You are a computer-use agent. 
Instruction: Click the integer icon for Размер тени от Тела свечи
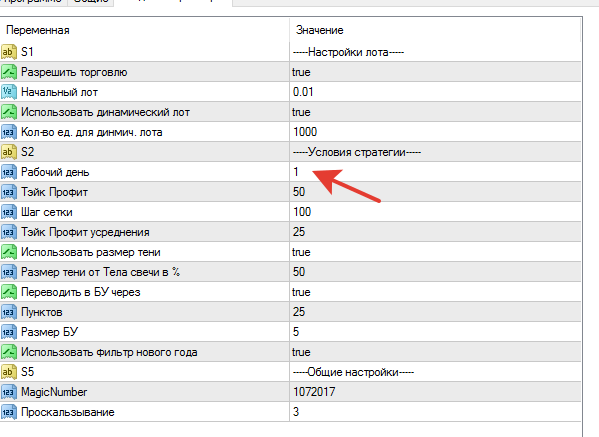pyautogui.click(x=9, y=272)
